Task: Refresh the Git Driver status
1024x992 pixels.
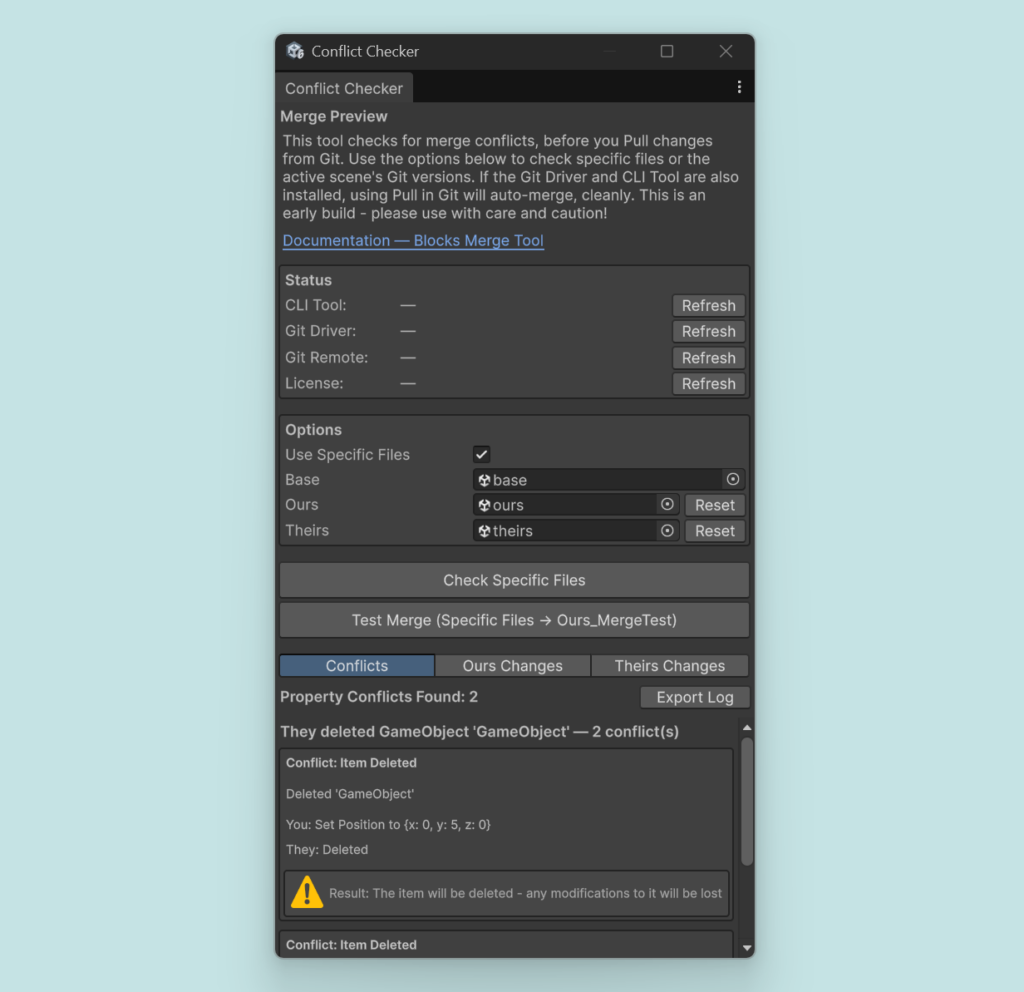Action: tap(708, 332)
